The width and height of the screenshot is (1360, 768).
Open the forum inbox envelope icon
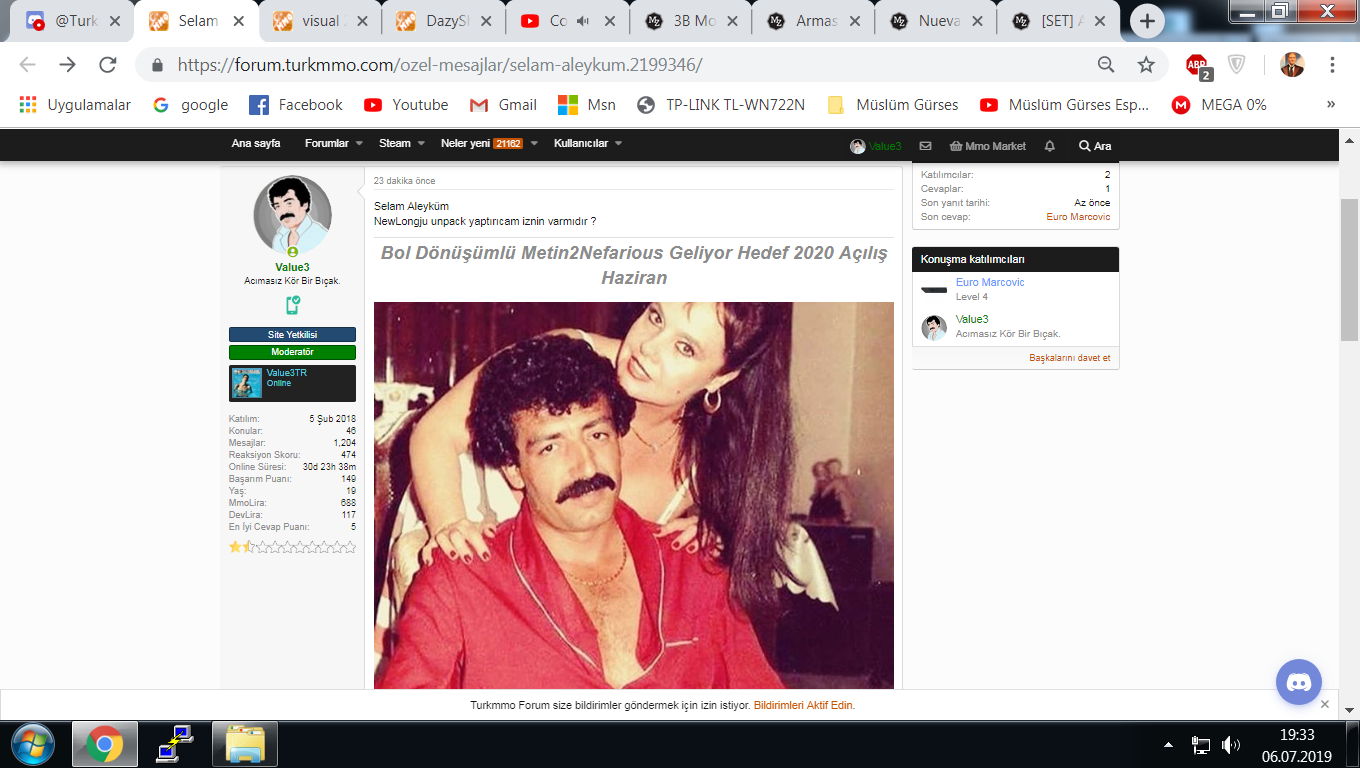click(925, 146)
